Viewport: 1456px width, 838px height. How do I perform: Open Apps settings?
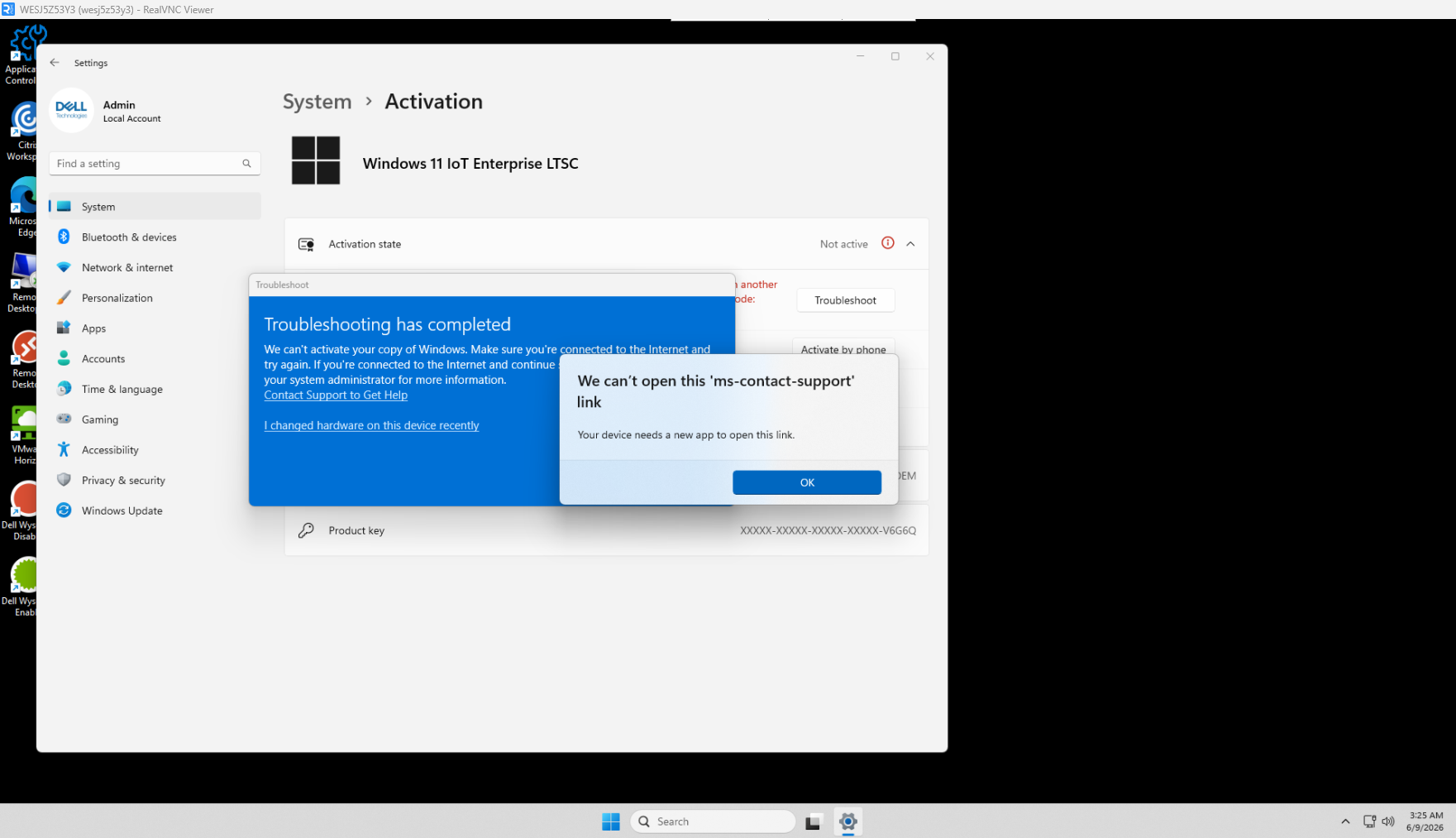155,328
